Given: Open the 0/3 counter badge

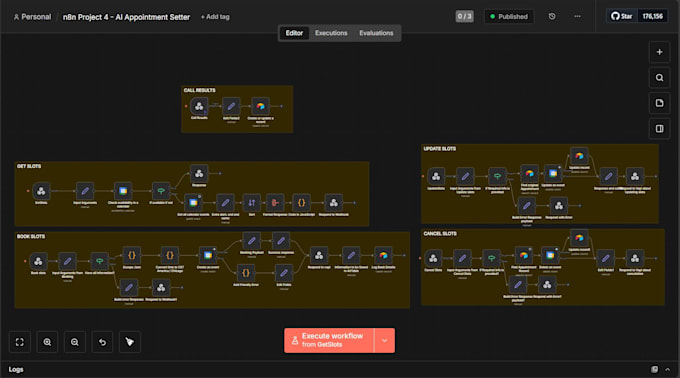Looking at the screenshot, I should [464, 16].
